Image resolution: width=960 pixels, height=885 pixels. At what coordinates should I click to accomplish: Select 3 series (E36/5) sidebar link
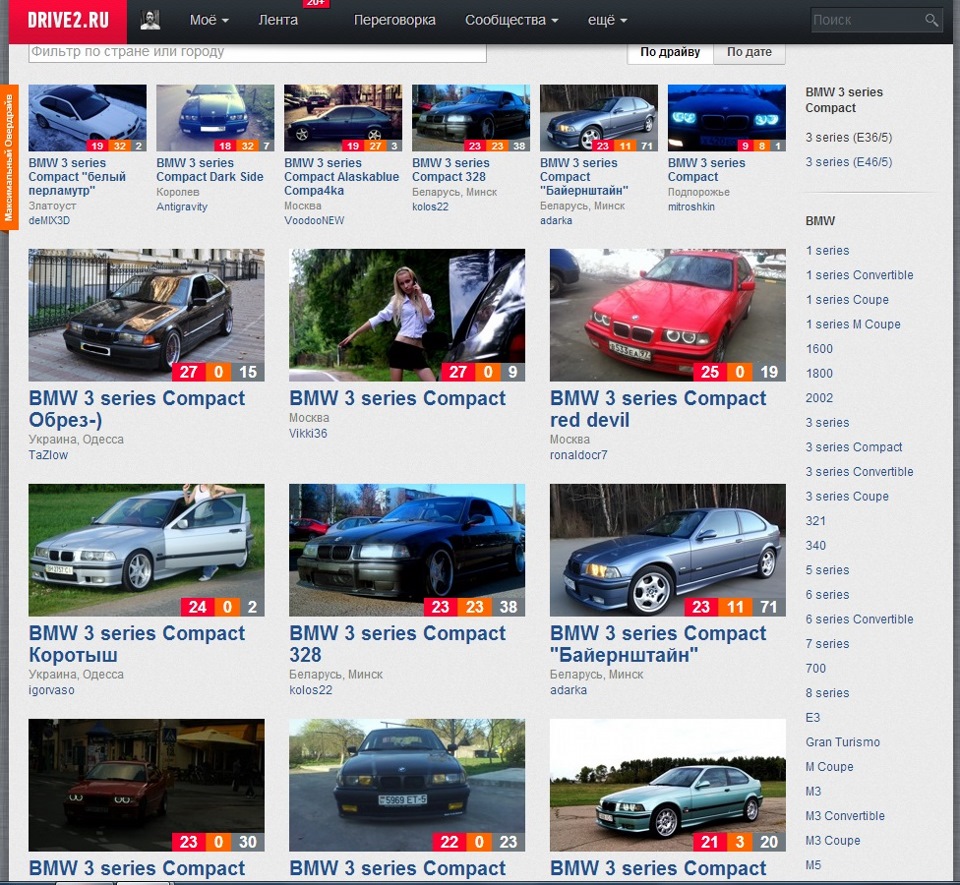849,138
